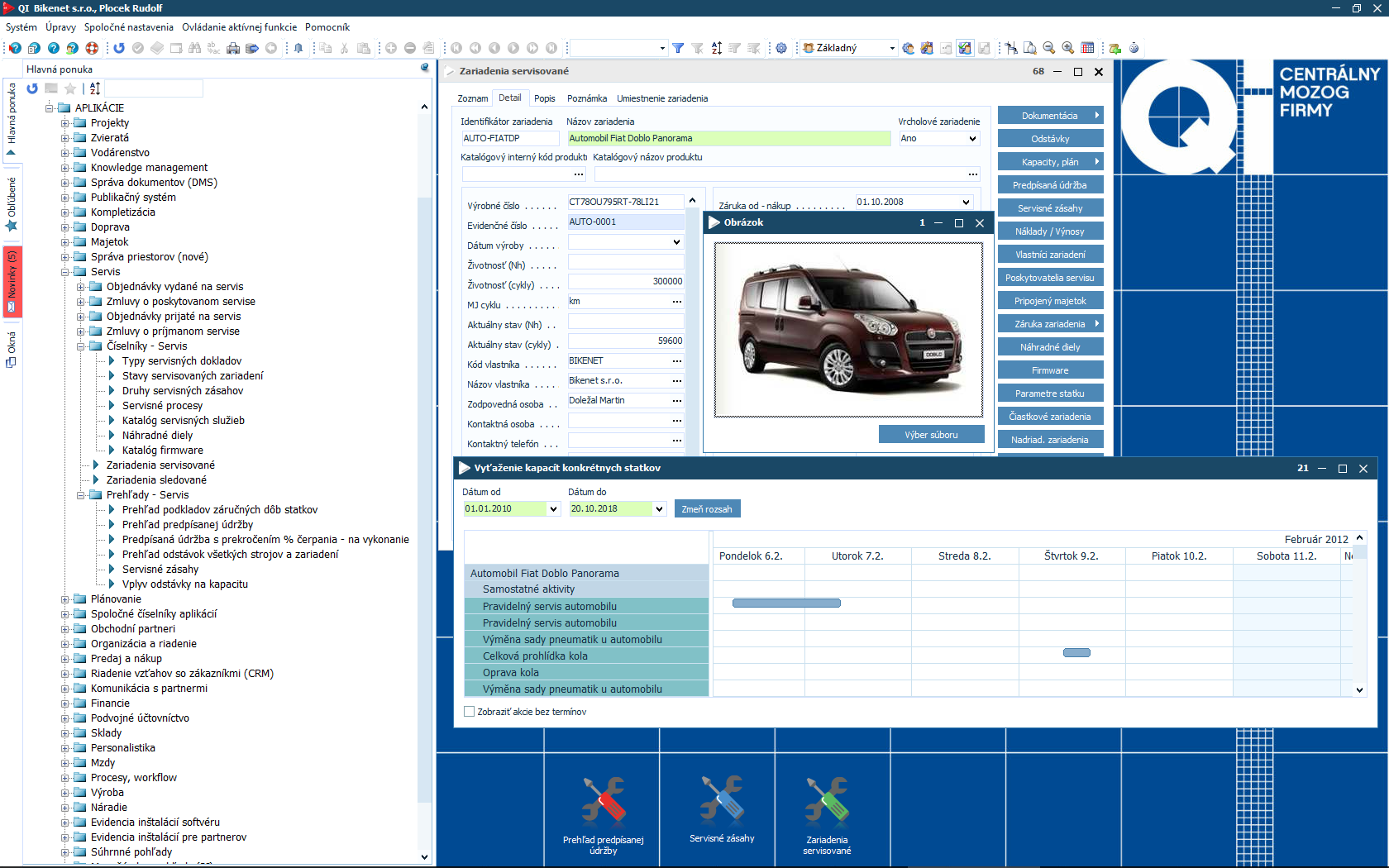Click the calendar grid icon in toolbar
The image size is (1389, 868).
(1087, 48)
